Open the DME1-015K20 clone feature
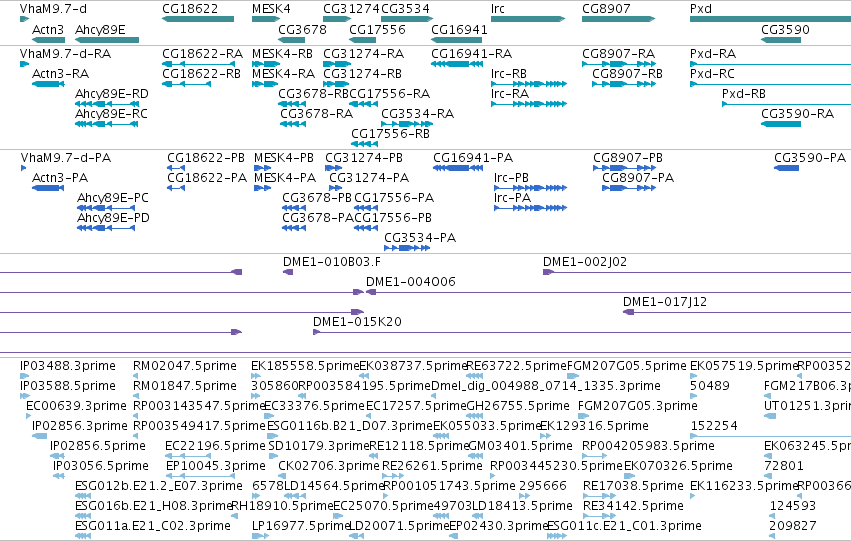 click(x=582, y=333)
